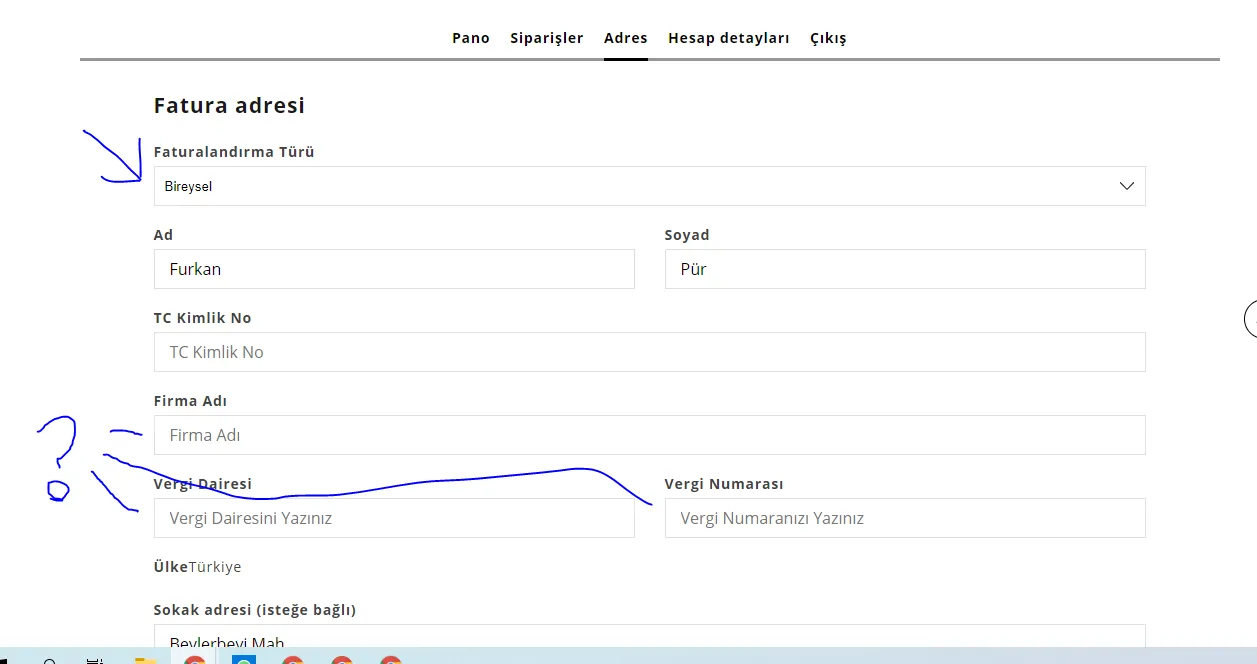The image size is (1257, 664).
Task: Click the Vergi Numaranızı Yazınız field
Action: point(905,518)
